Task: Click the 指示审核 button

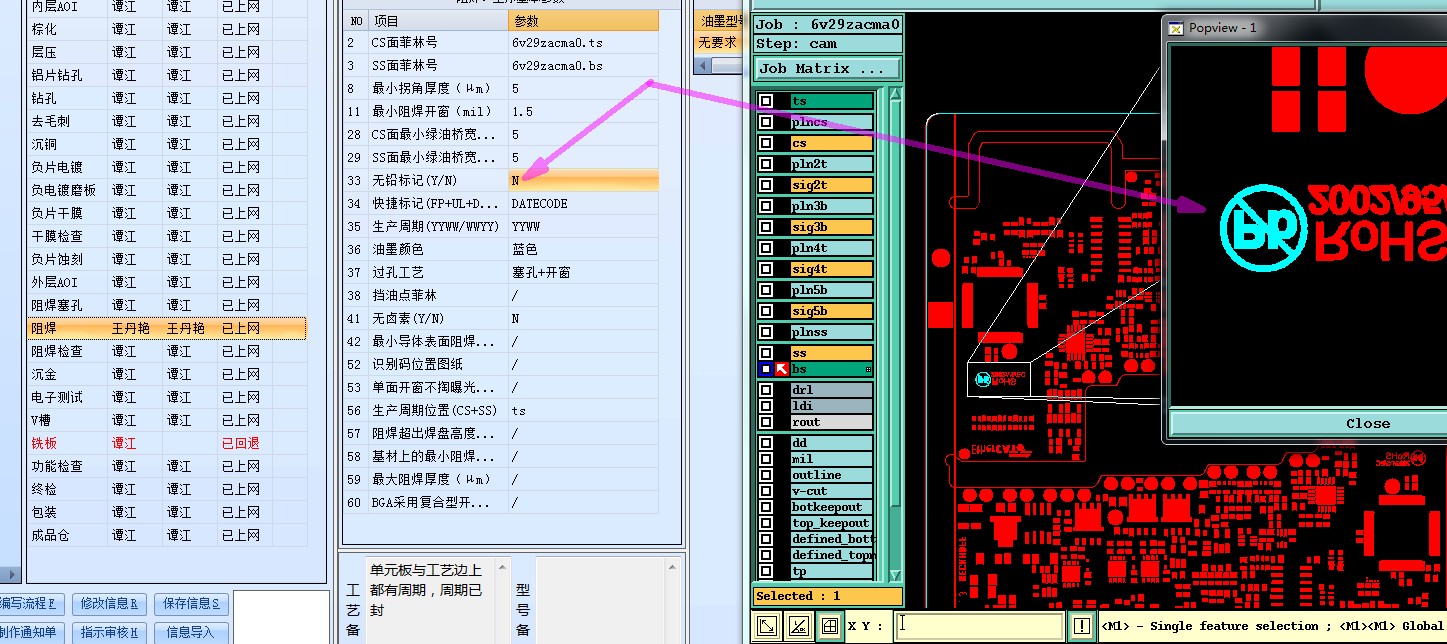Action: point(110,632)
